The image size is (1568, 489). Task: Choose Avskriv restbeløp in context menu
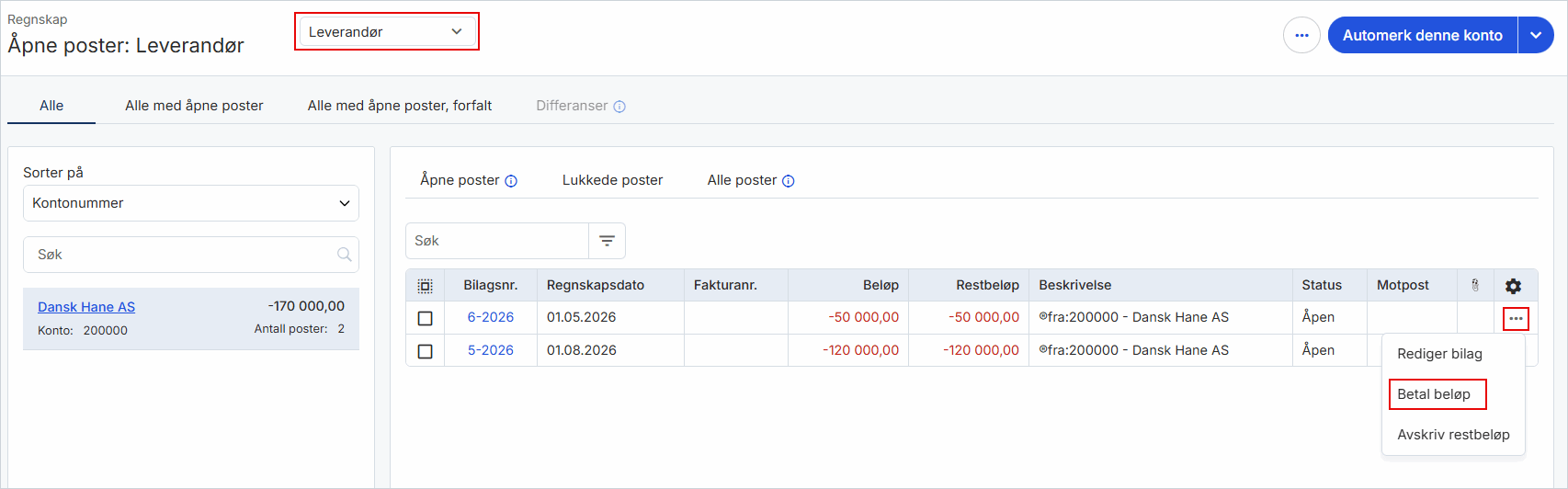pos(1453,435)
